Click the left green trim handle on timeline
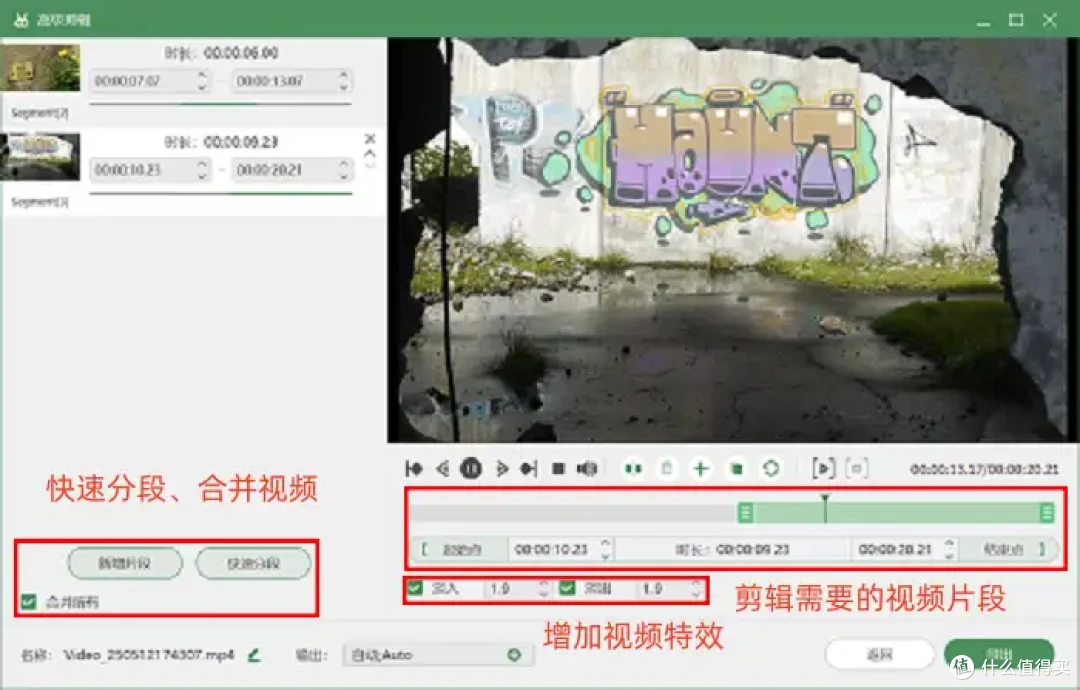The height and width of the screenshot is (690, 1080). point(745,512)
